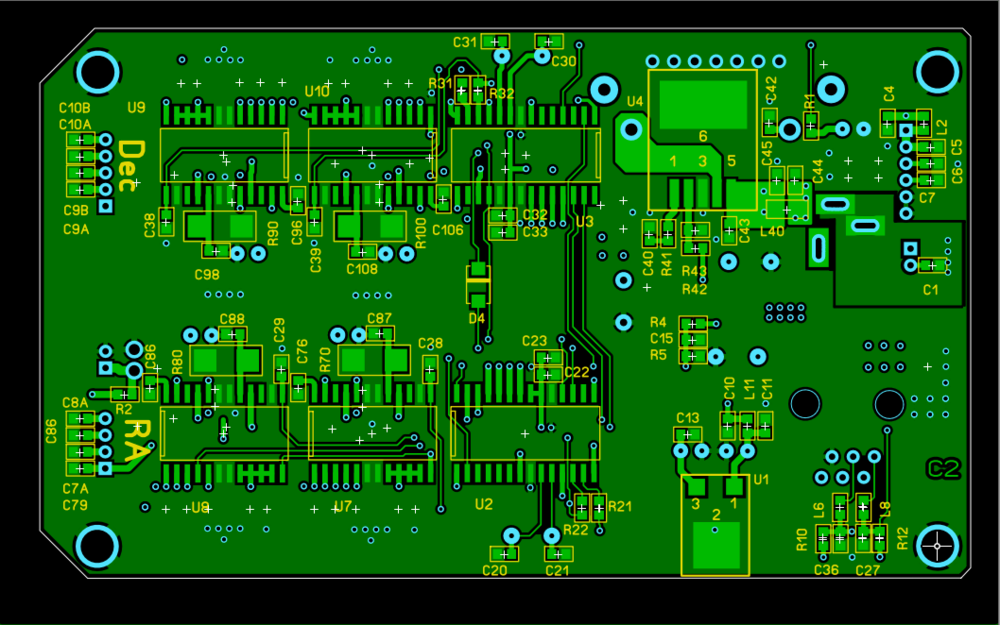Click the U10 chip designator
The width and height of the screenshot is (1000, 625).
317,92
